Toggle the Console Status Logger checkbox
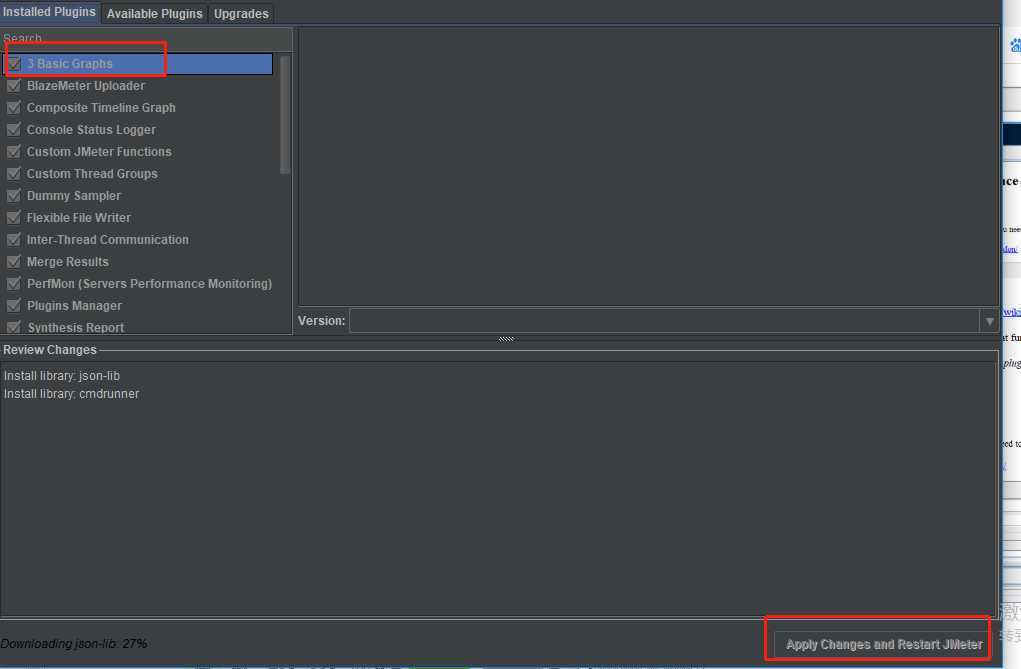 pos(14,130)
